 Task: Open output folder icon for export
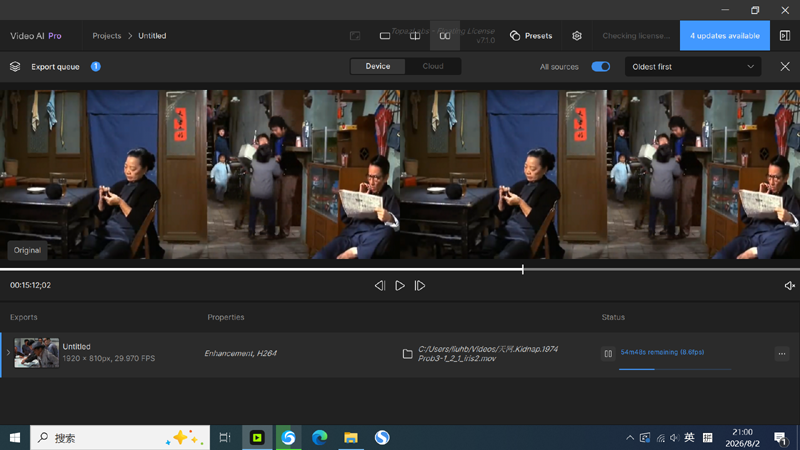[407, 354]
